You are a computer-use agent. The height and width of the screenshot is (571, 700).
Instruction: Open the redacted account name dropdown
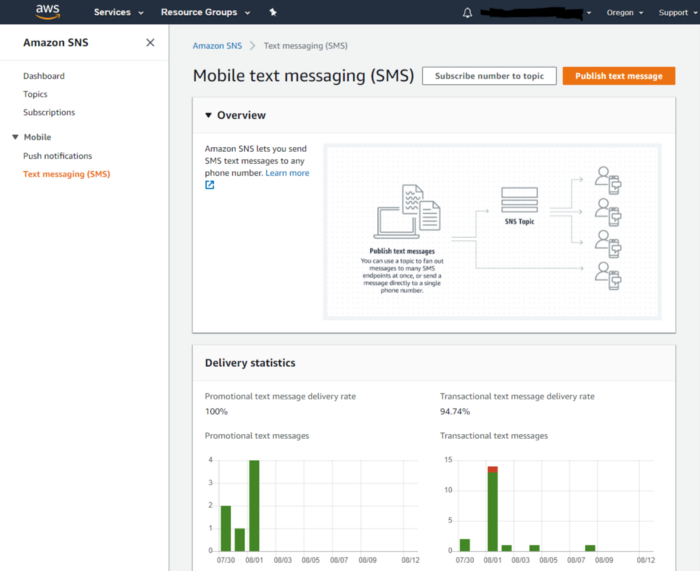point(536,13)
